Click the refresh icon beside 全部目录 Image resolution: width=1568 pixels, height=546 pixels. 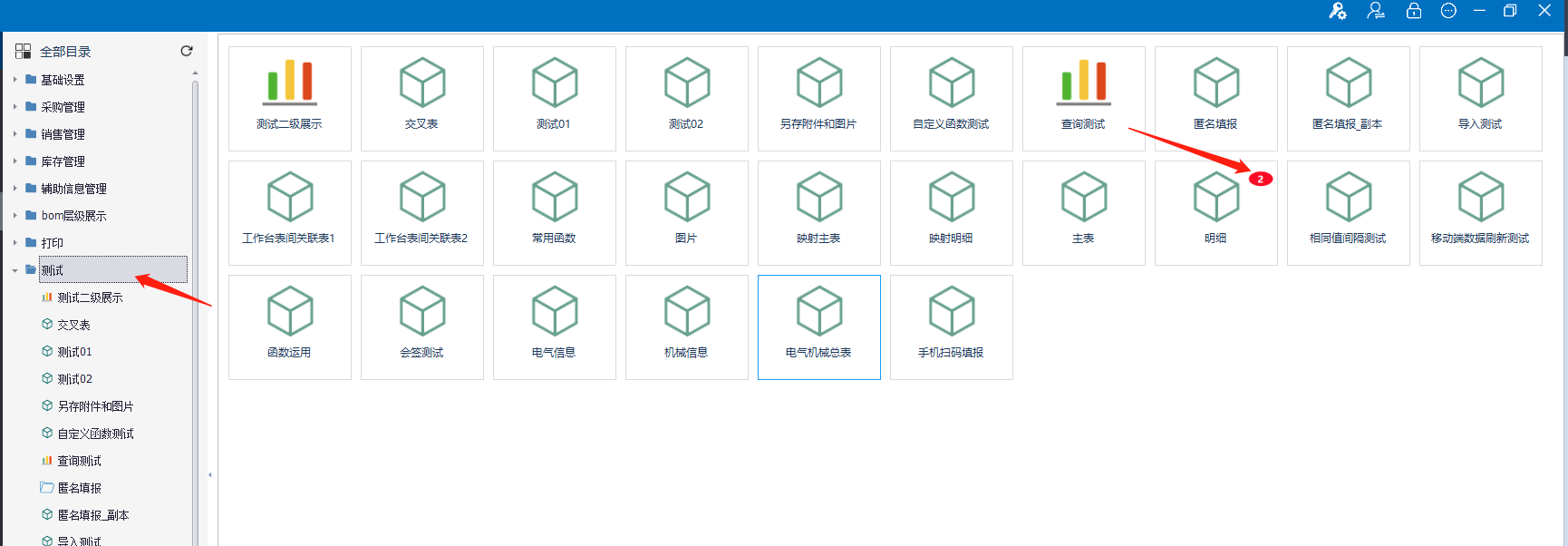point(187,51)
